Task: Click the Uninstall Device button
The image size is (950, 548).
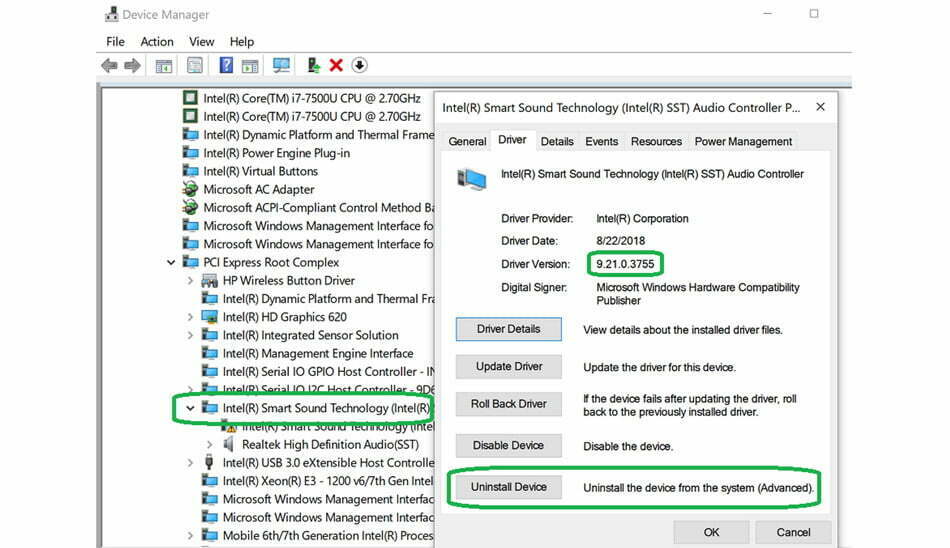Action: click(509, 487)
